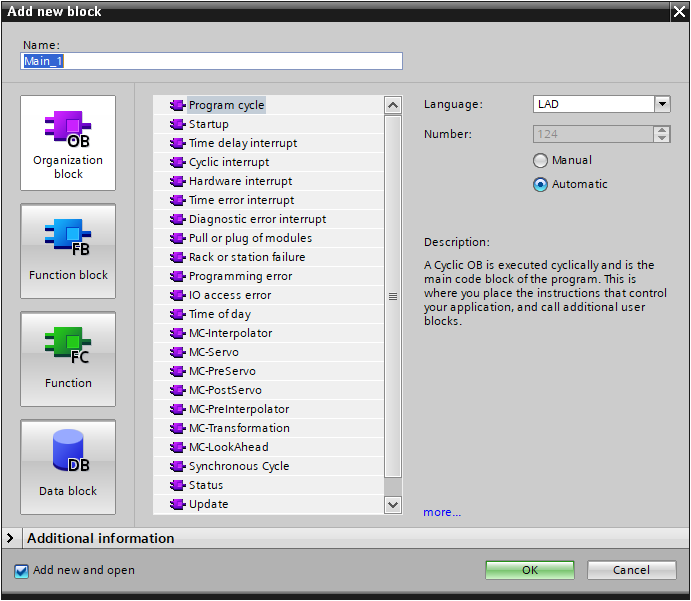Image resolution: width=691 pixels, height=601 pixels.
Task: Open the Language dropdown
Action: 662,104
